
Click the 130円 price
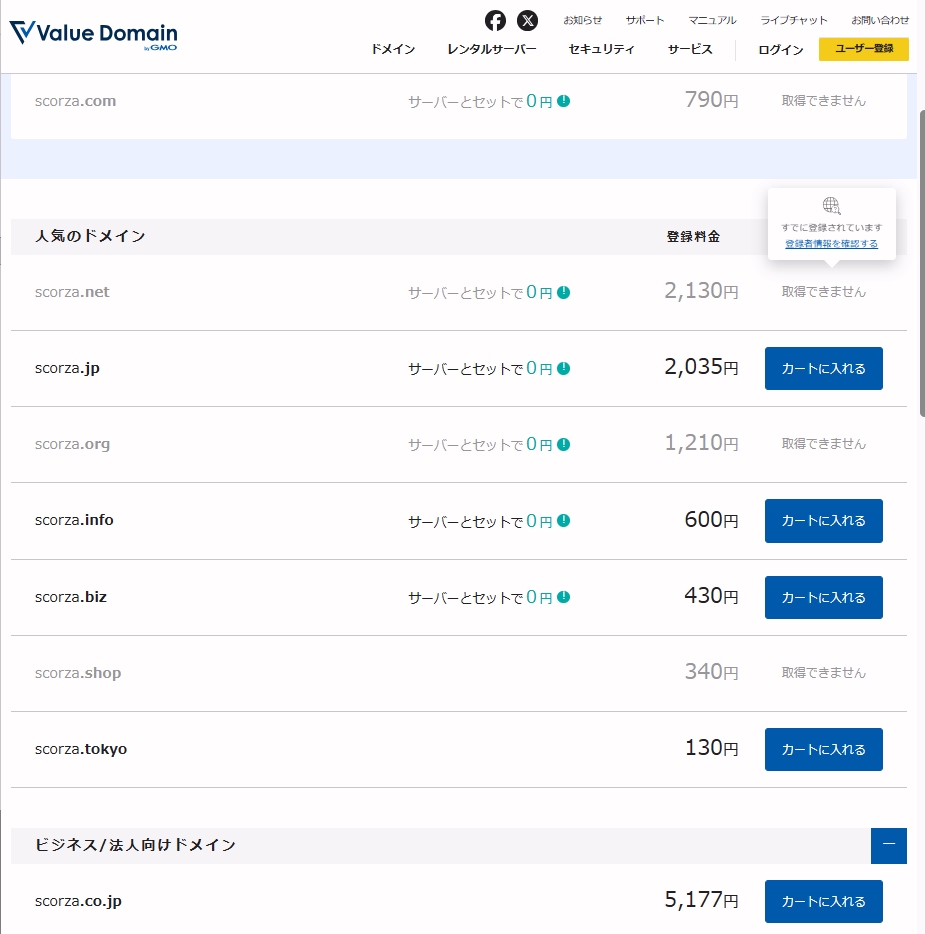point(711,748)
